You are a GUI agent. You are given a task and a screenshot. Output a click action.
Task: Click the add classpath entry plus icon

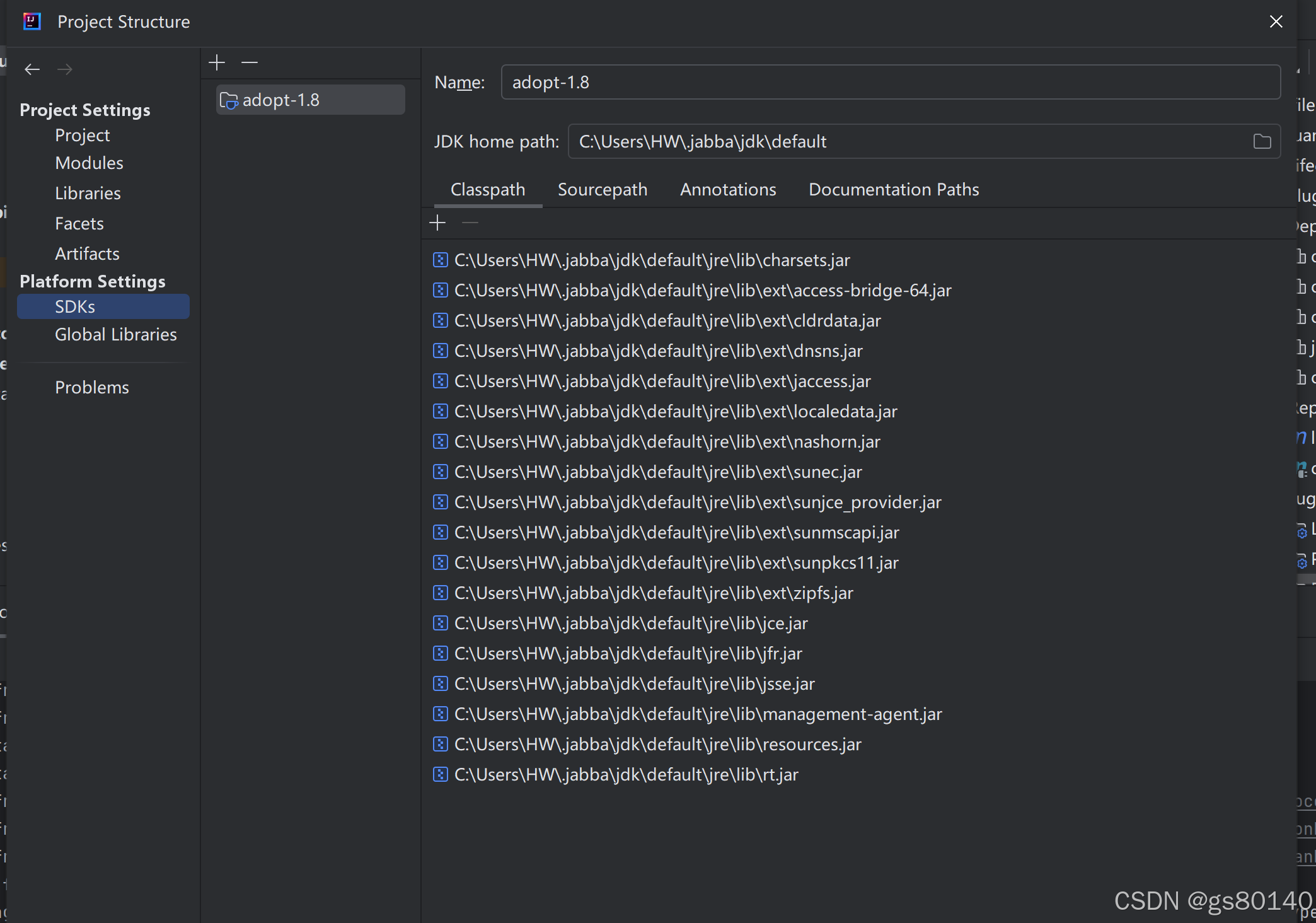coord(437,223)
